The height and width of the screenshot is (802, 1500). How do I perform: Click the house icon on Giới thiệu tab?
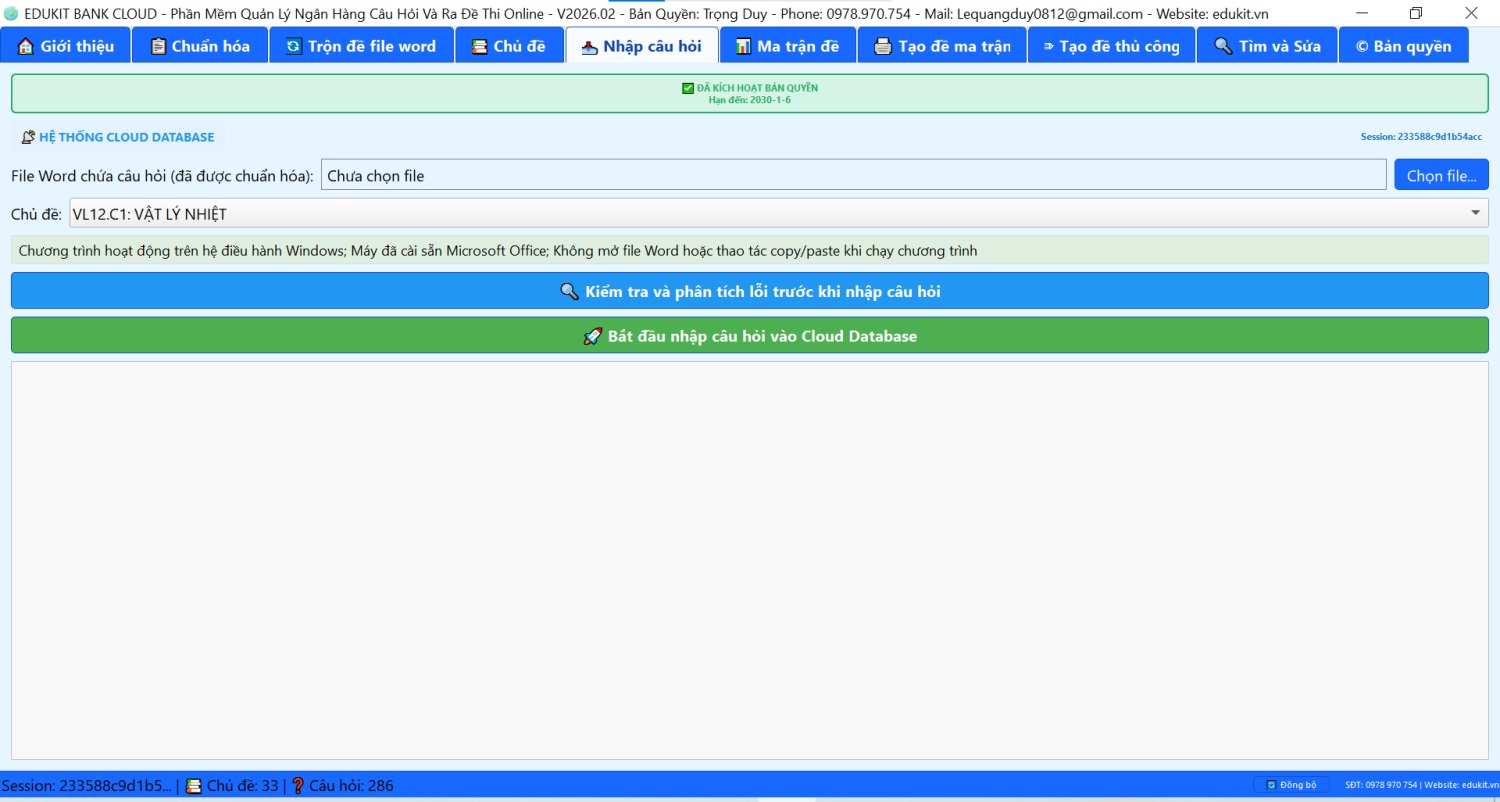coord(26,46)
